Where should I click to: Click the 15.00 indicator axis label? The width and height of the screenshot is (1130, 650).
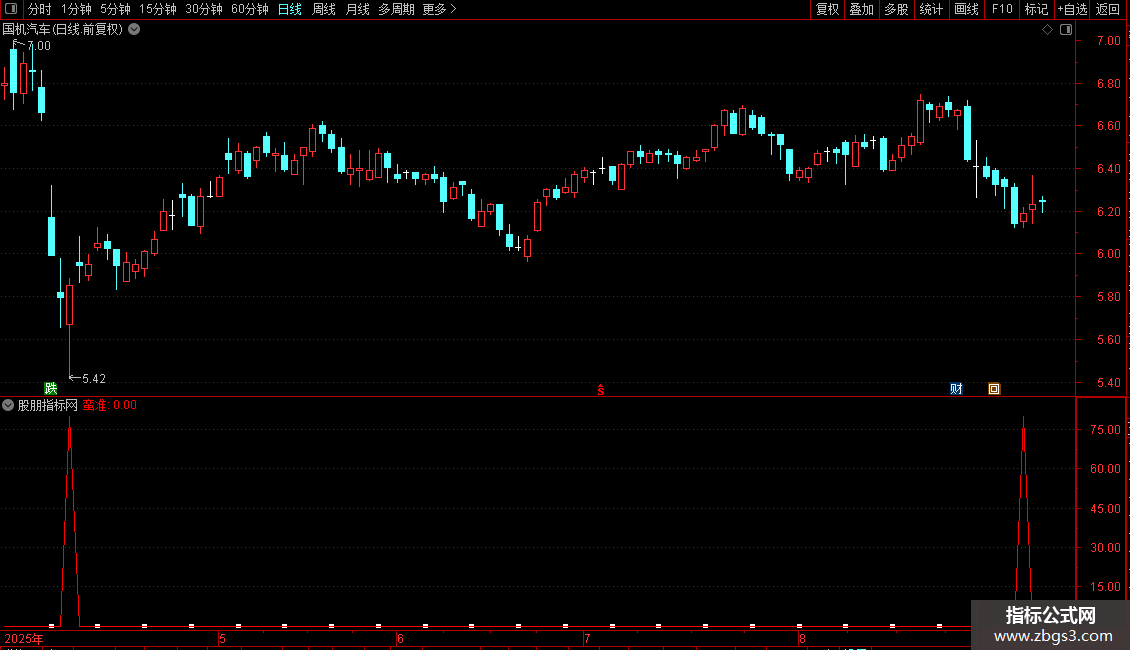coord(1105,587)
